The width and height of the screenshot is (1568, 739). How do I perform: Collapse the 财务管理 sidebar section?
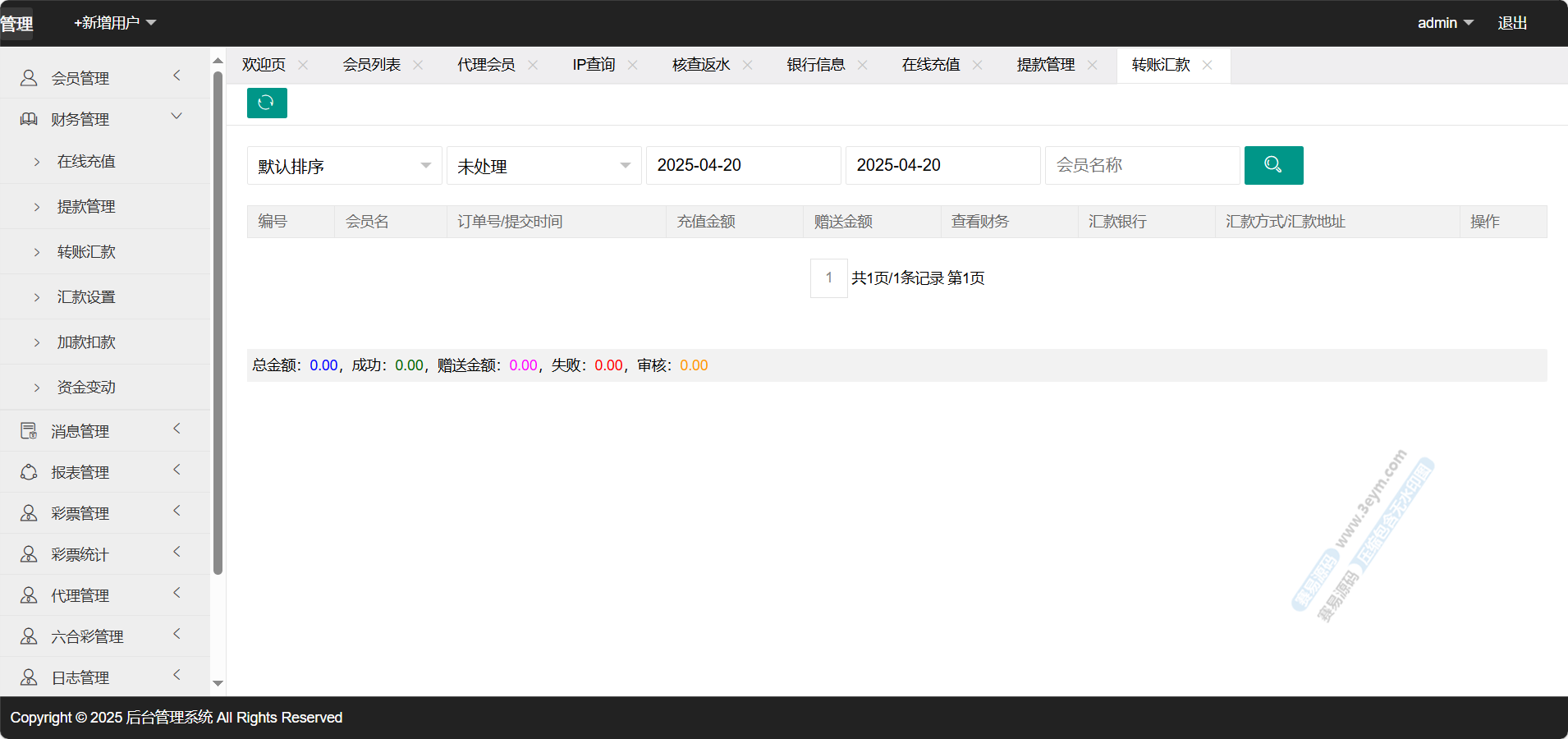[x=177, y=117]
